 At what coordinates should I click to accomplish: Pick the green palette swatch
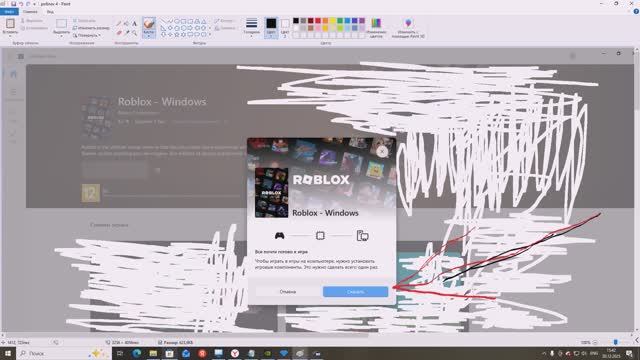[340, 21]
